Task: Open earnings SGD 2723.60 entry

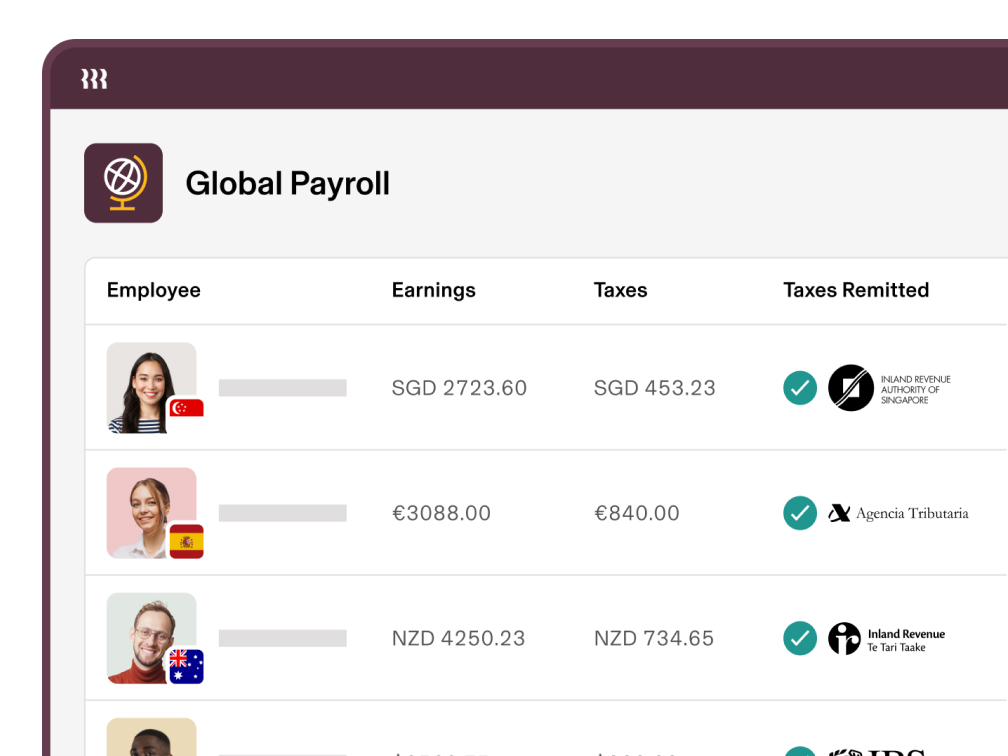Action: (459, 388)
